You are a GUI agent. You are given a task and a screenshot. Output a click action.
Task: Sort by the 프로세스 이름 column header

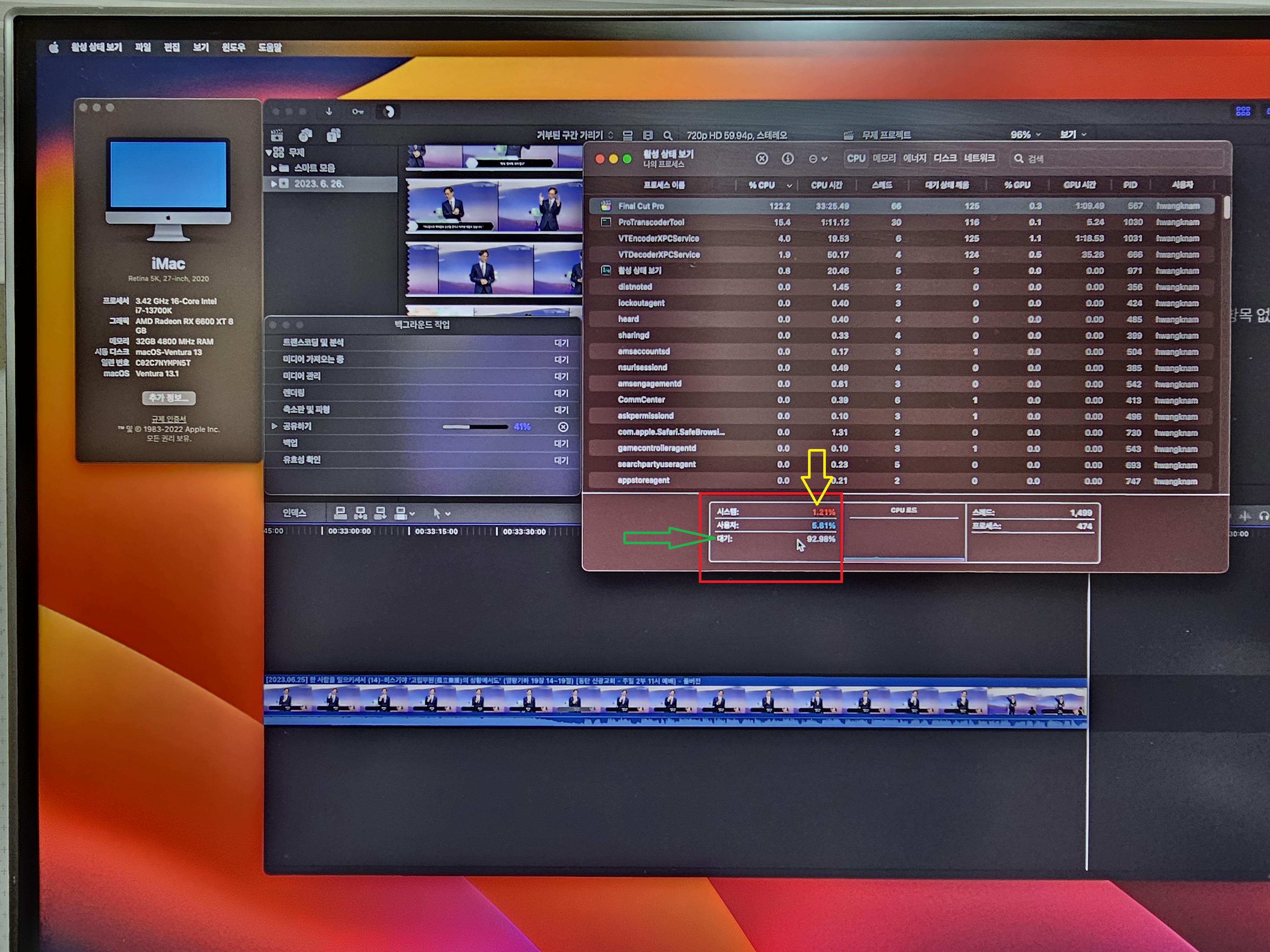[664, 185]
